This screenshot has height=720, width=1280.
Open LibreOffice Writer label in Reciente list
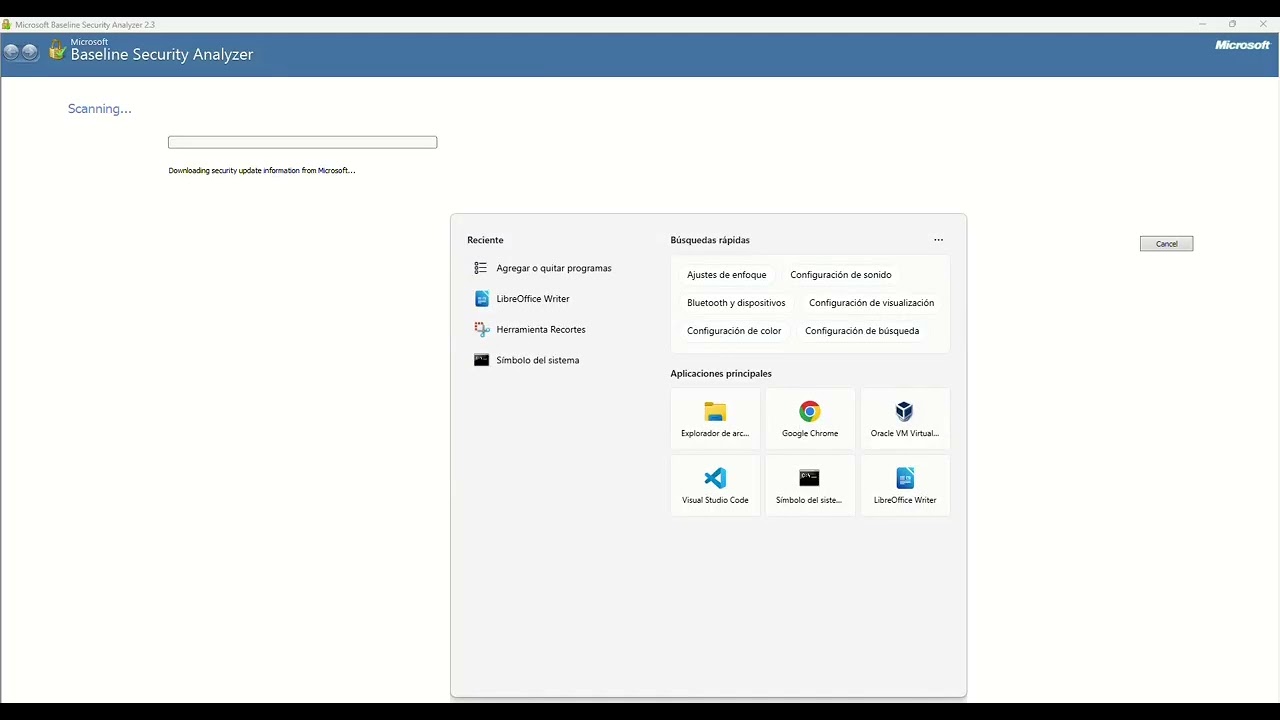533,299
